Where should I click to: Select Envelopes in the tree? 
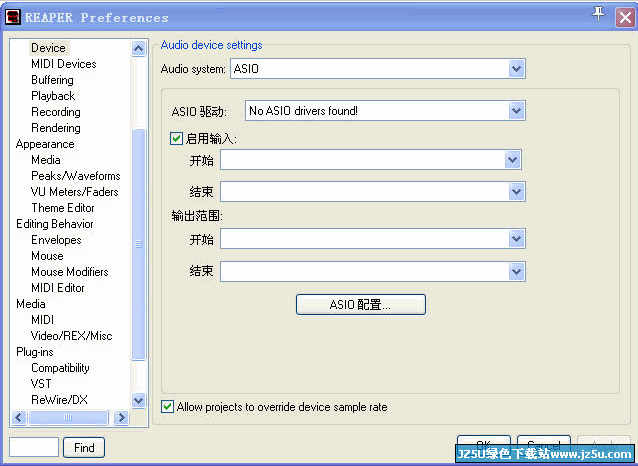[x=56, y=240]
